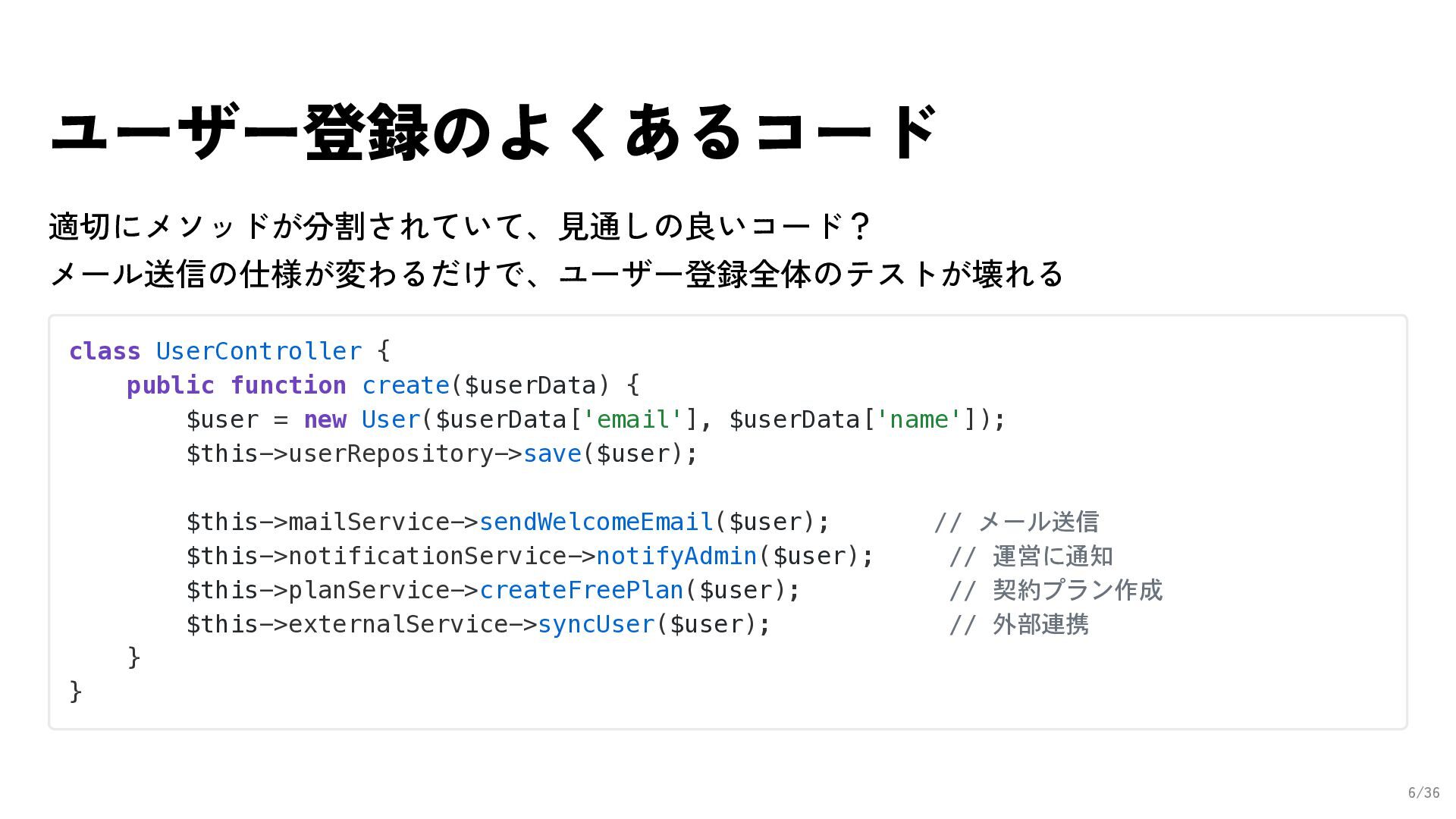Click the create method name
Image resolution: width=1456 pixels, height=819 pixels.
pyautogui.click(x=406, y=385)
